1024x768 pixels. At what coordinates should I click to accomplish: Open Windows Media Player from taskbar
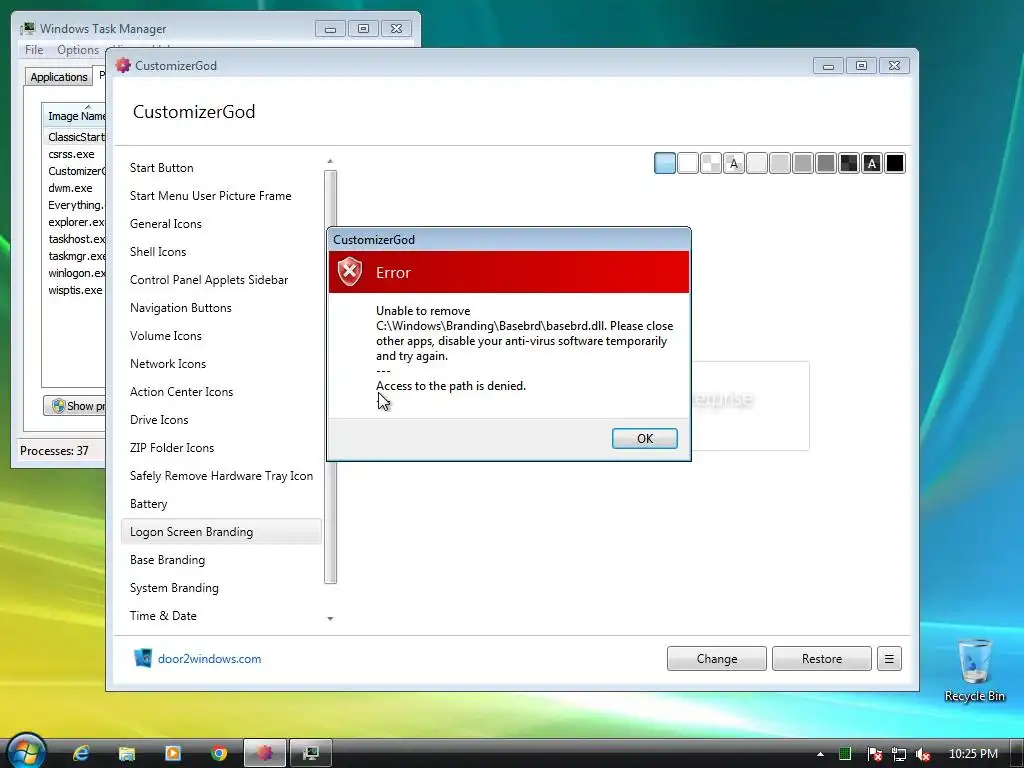173,753
